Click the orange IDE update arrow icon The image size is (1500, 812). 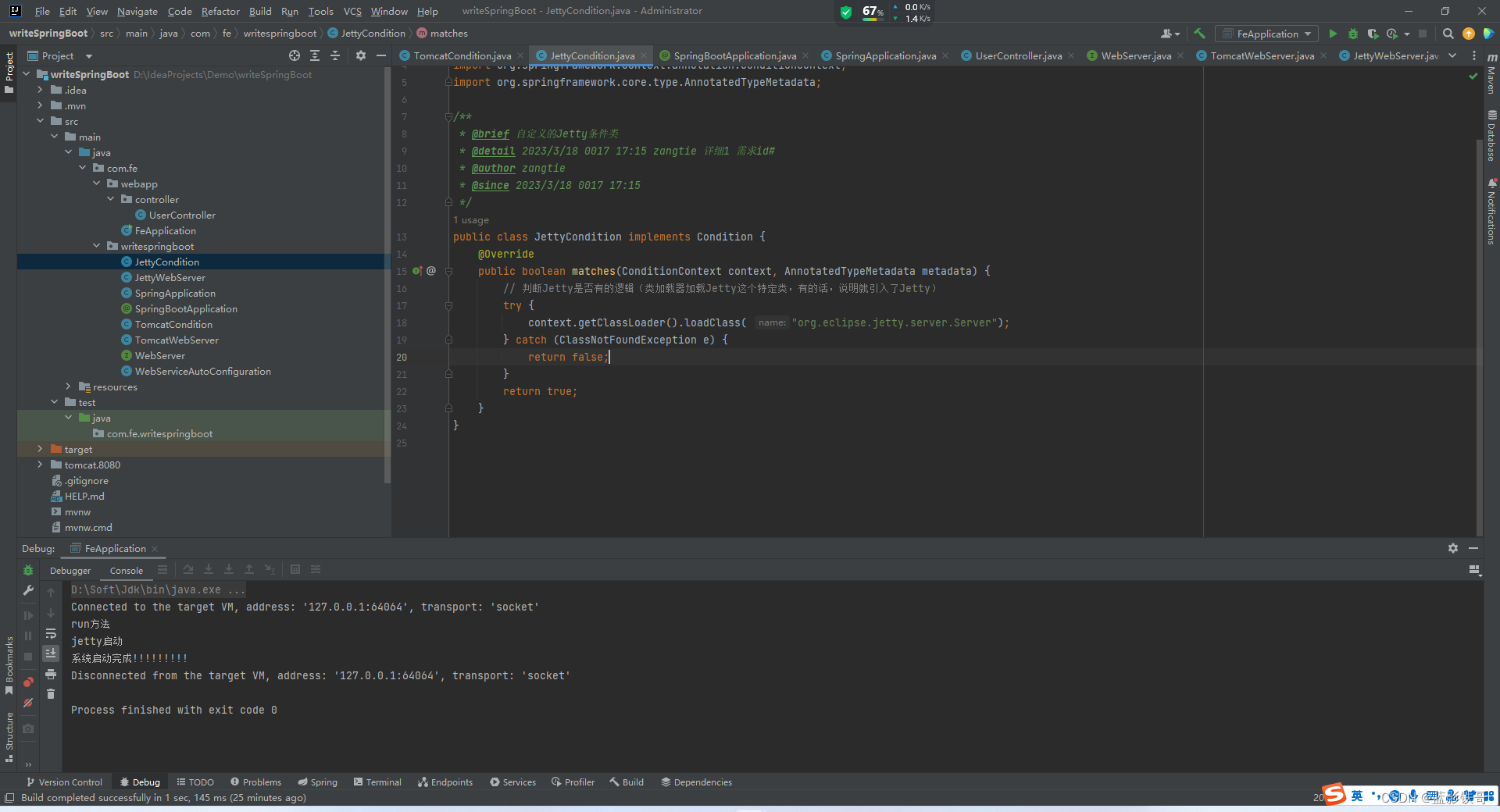click(1469, 34)
